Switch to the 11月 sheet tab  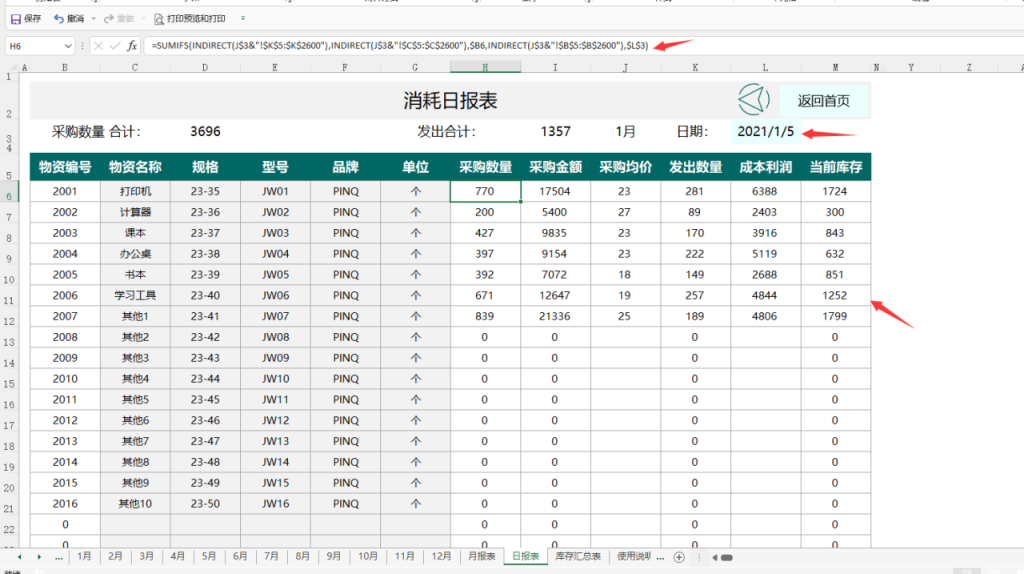pyautogui.click(x=404, y=556)
